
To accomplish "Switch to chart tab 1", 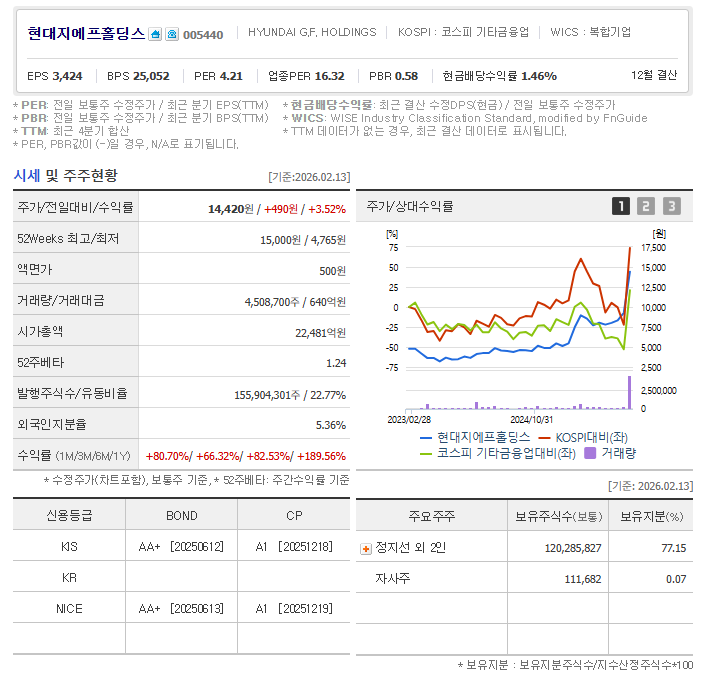I will [x=621, y=206].
